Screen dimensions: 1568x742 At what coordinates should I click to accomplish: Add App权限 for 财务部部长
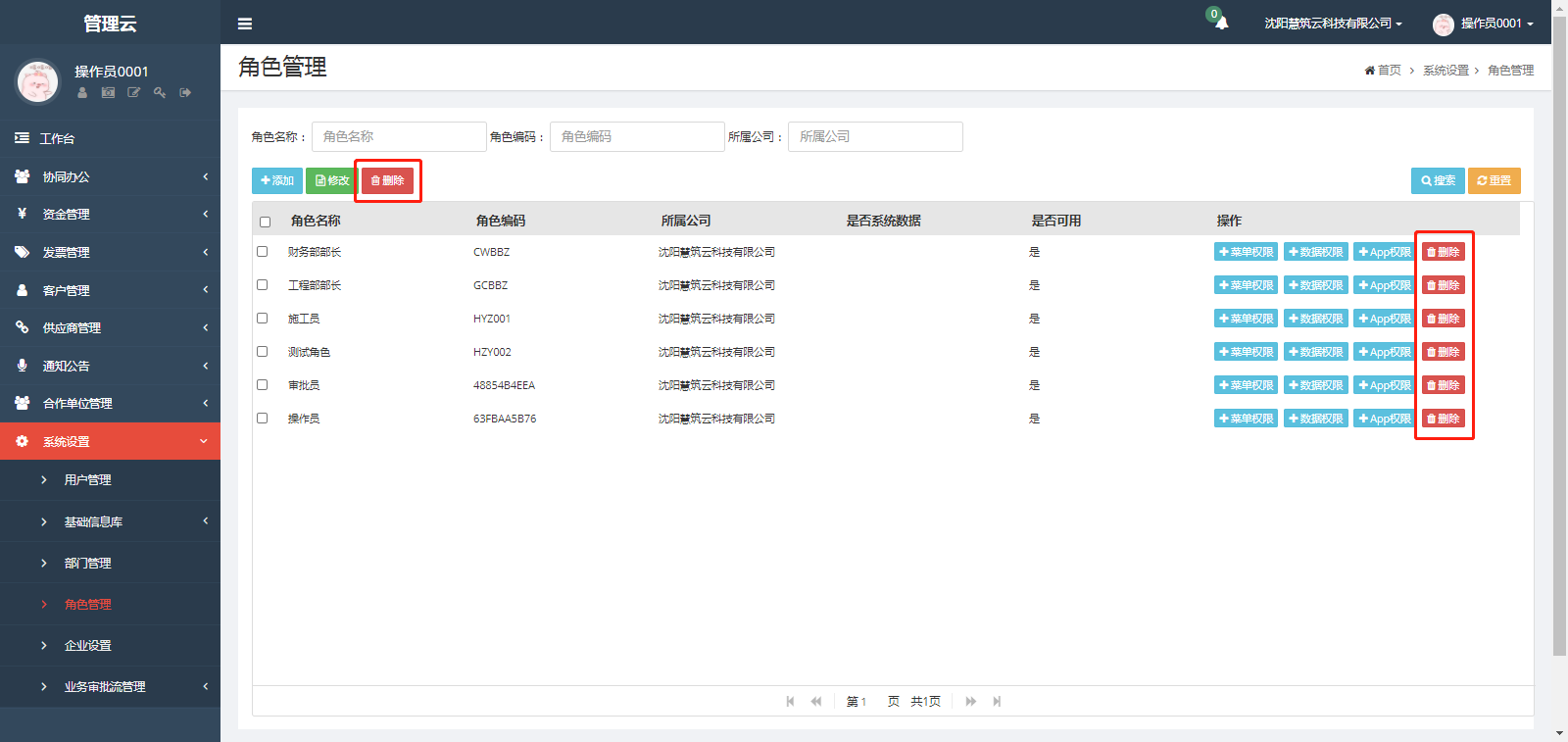click(x=1385, y=252)
